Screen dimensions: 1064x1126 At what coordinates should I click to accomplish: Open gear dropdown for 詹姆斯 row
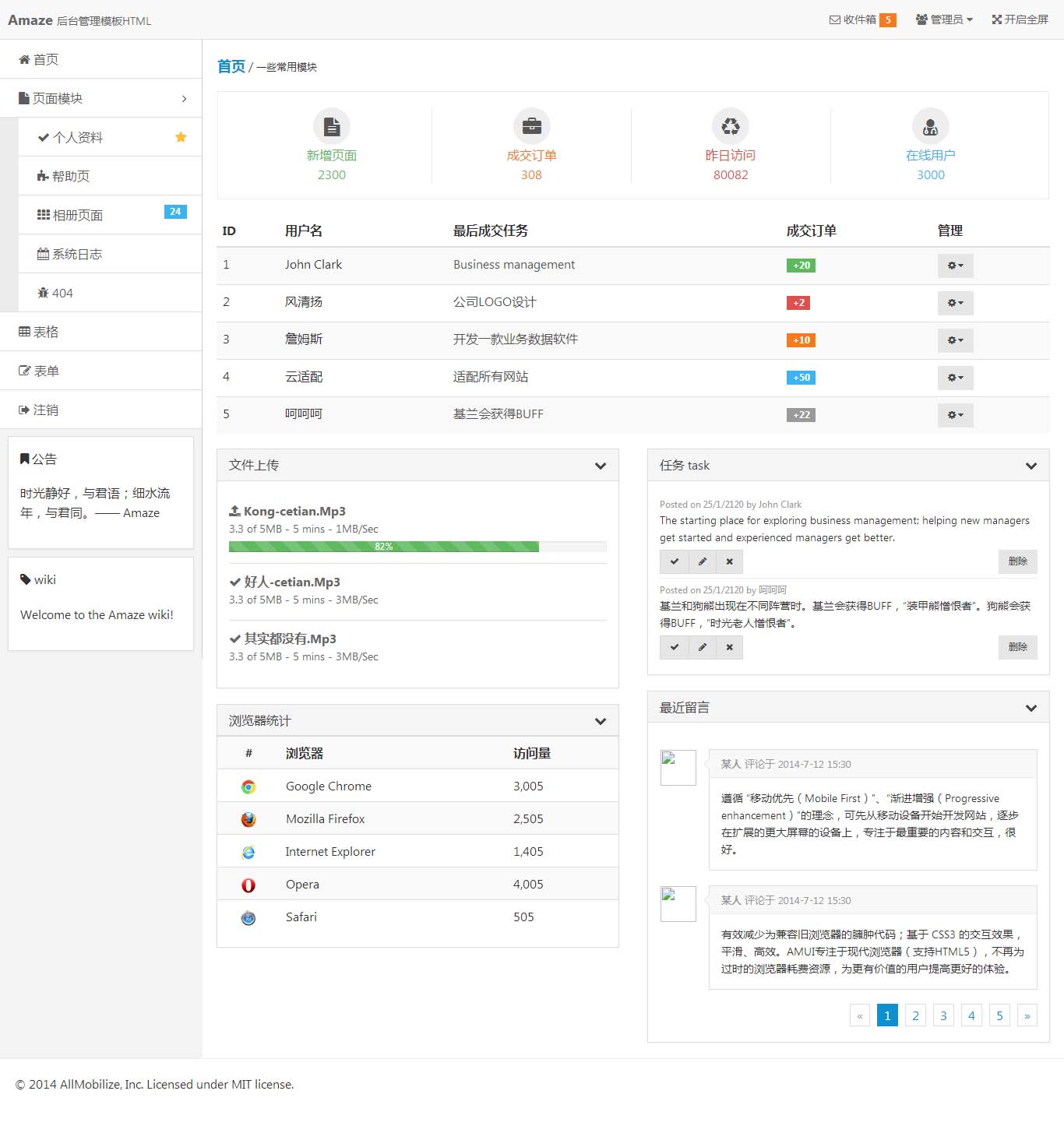point(956,340)
